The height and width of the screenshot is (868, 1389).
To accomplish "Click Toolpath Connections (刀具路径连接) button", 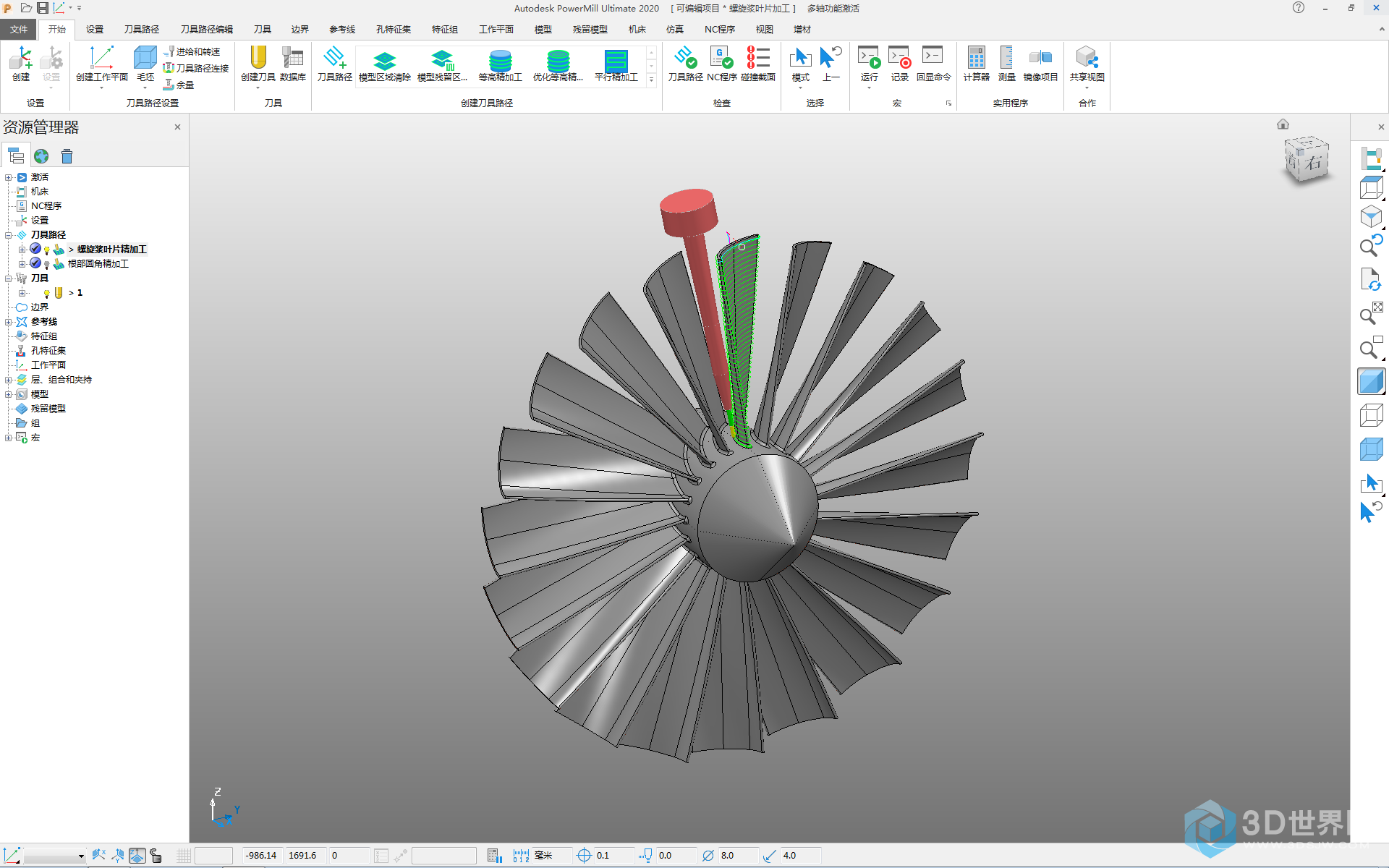I will pos(196,68).
